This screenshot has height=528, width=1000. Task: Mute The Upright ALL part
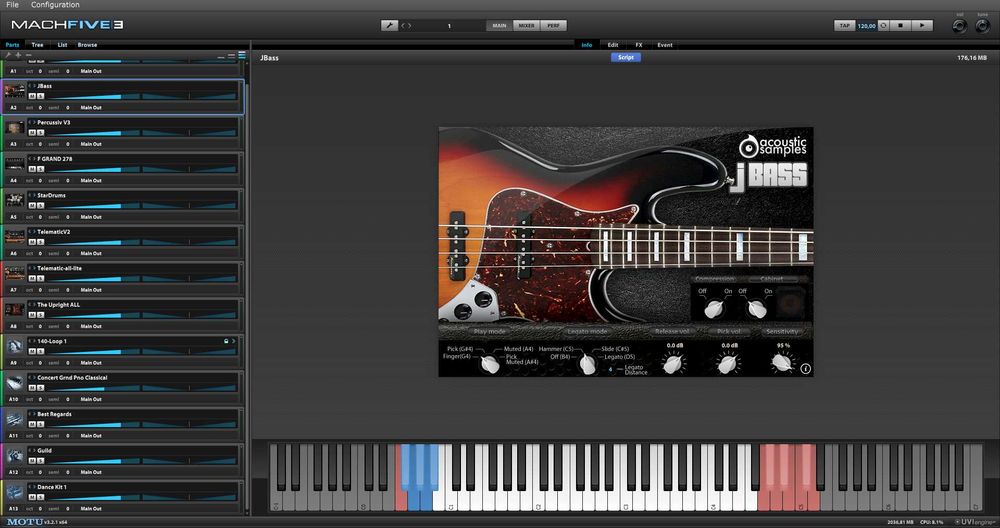32,315
